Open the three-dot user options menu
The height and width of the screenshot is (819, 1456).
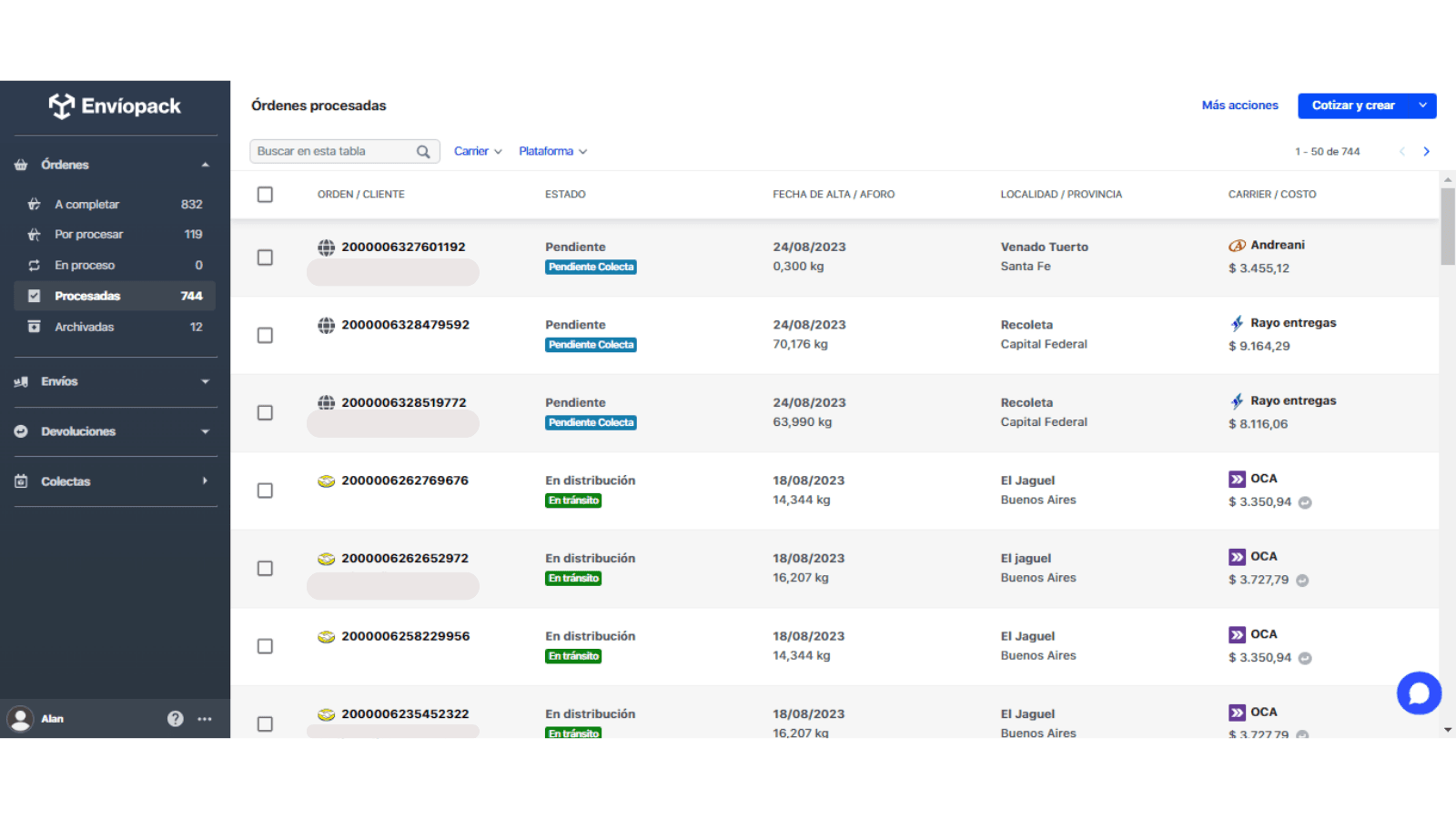point(205,719)
